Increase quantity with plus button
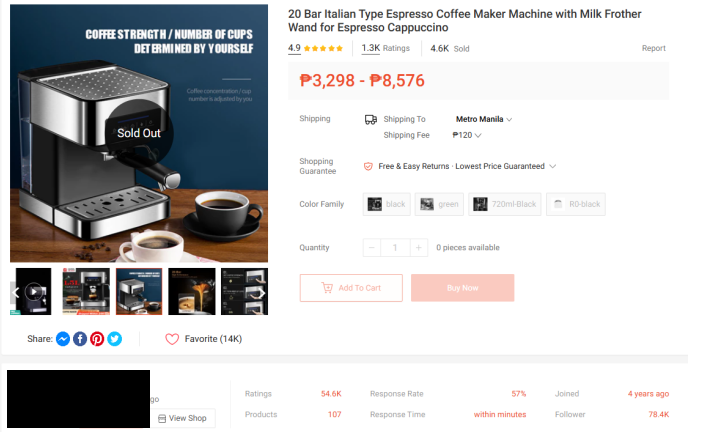This screenshot has height=432, width=714. tap(418, 248)
